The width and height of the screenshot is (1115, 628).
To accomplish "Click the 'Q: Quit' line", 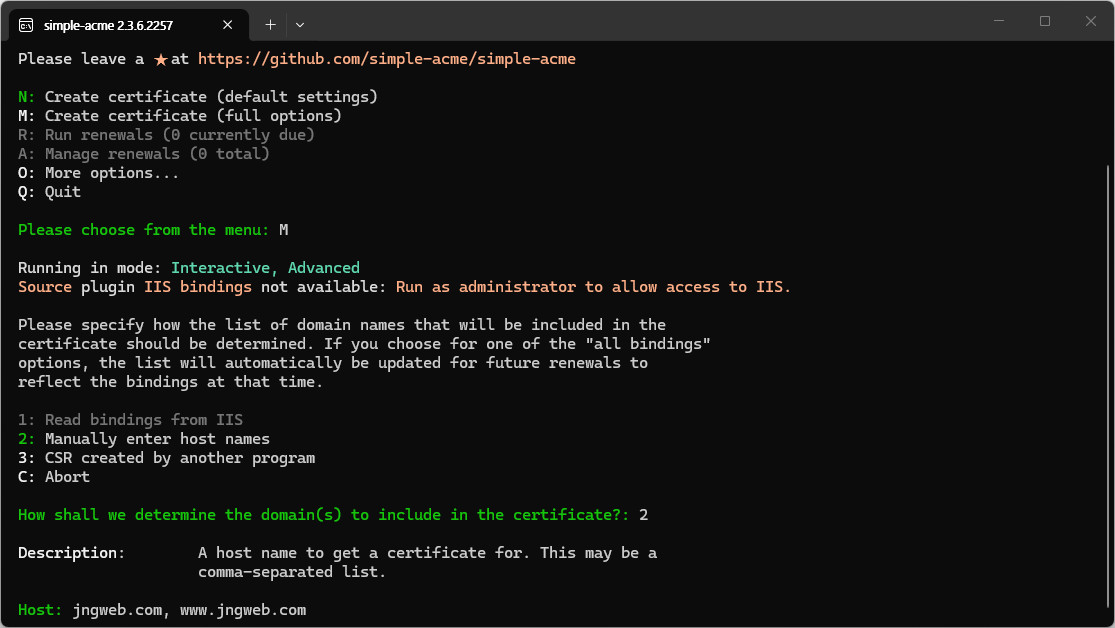I will [x=49, y=192].
